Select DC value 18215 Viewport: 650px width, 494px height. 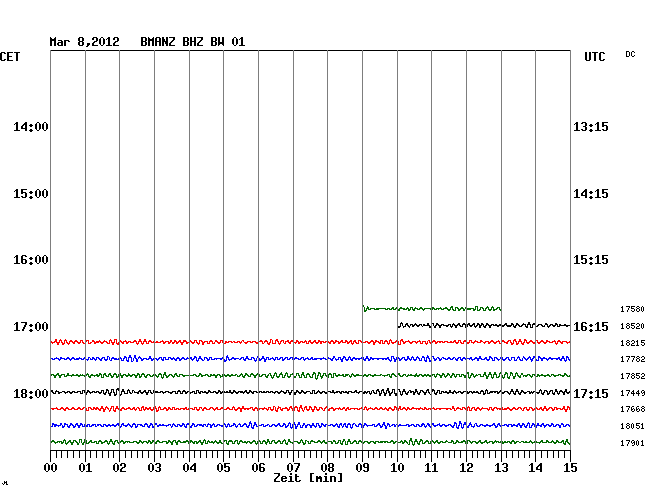[x=633, y=343]
